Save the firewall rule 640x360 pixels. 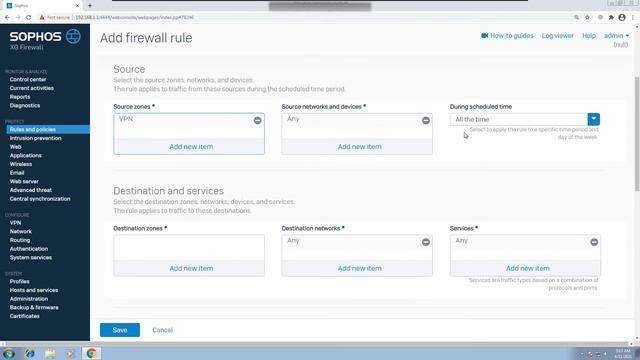click(120, 330)
